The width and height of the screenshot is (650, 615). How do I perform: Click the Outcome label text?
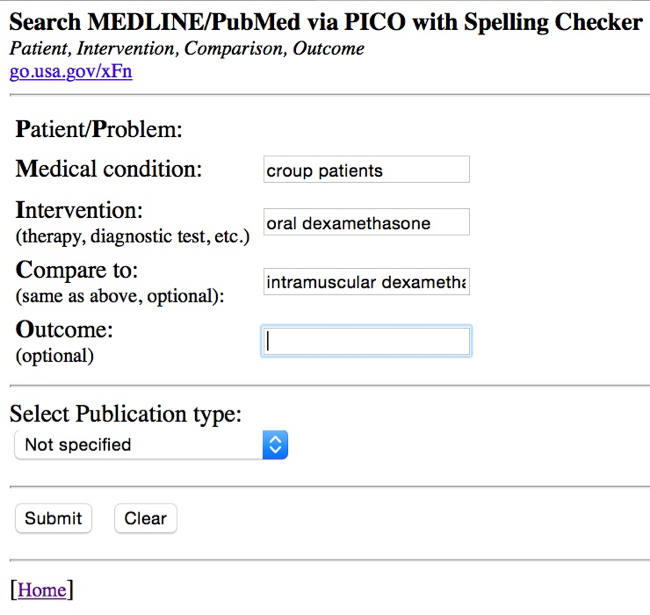pyautogui.click(x=64, y=330)
